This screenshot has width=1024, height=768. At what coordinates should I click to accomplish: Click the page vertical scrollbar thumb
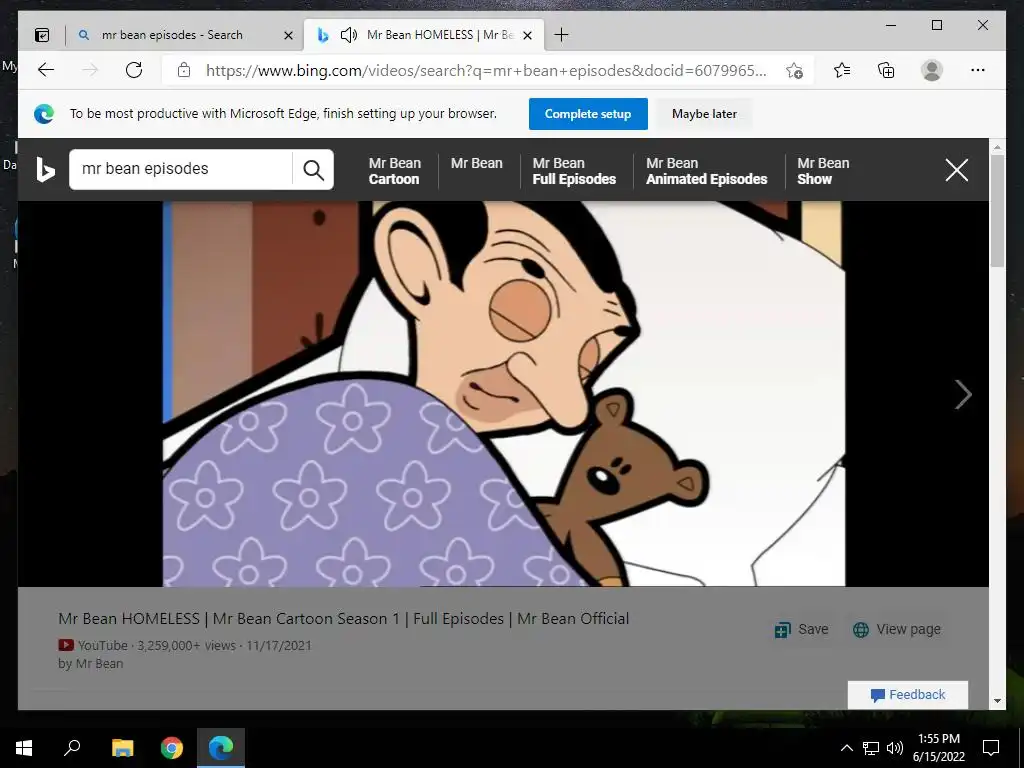coord(997,210)
